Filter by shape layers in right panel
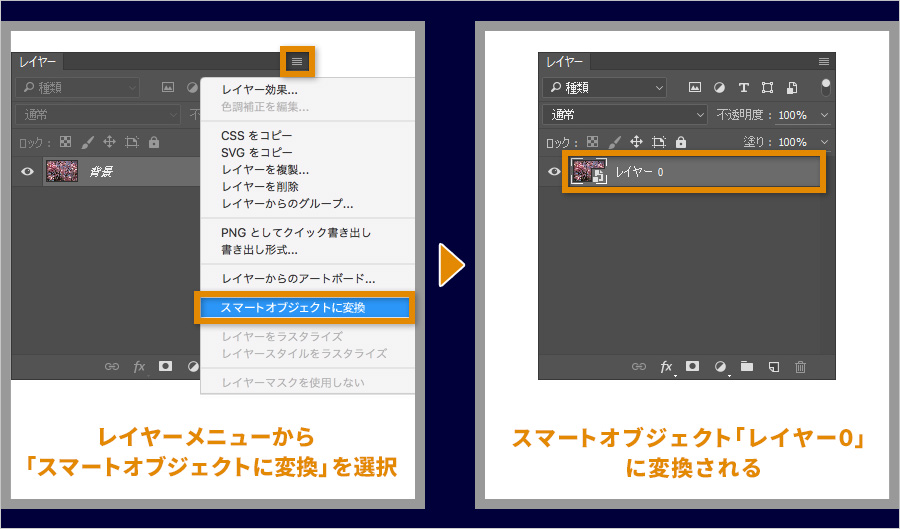 [x=767, y=88]
